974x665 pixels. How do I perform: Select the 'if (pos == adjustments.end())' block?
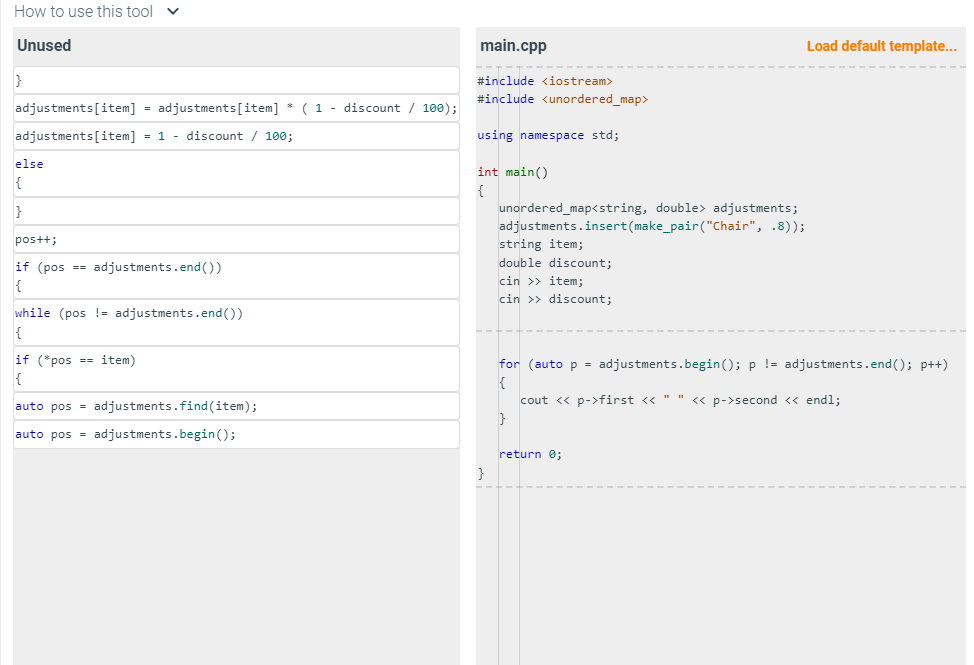coord(236,275)
